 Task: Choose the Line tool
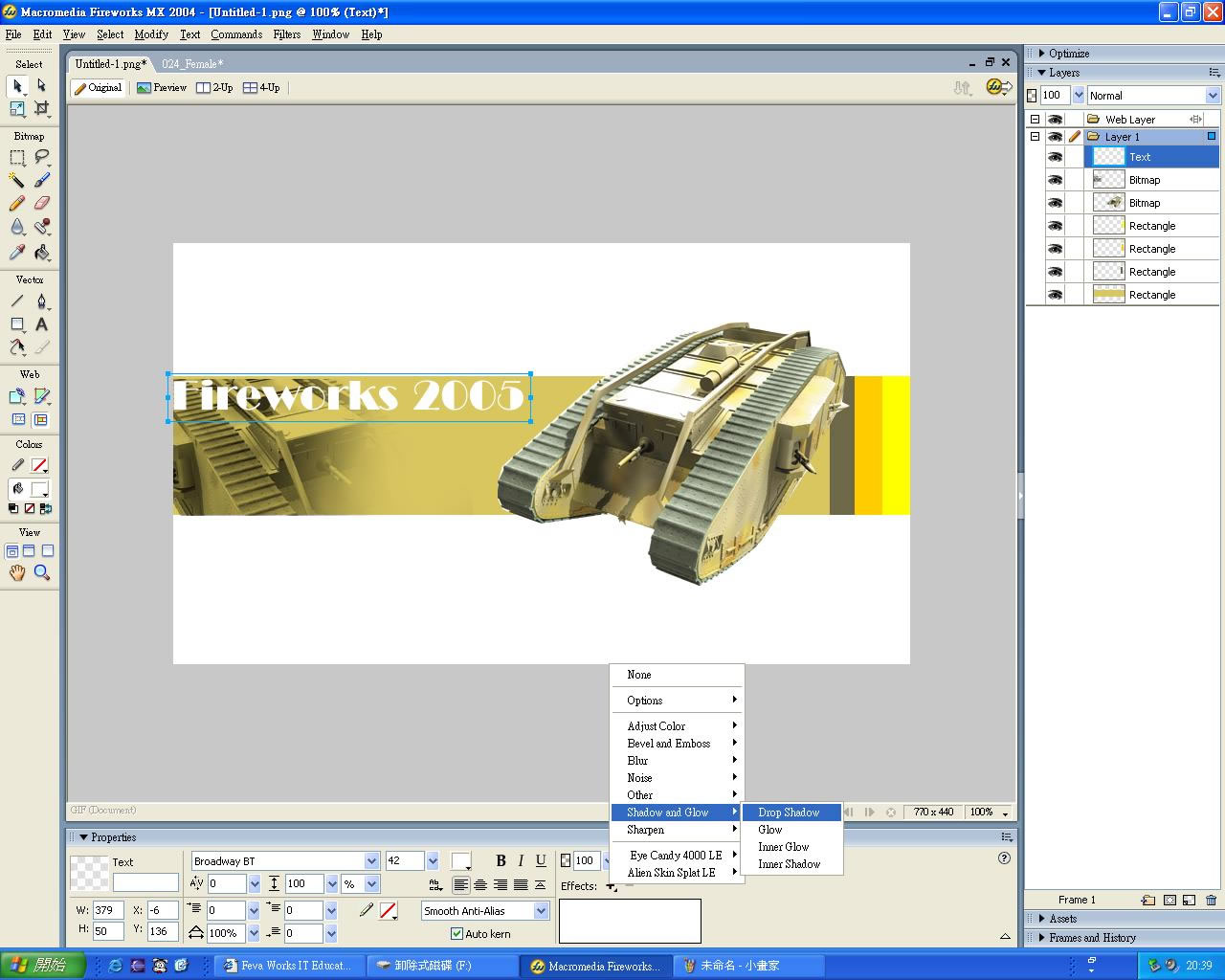[17, 301]
